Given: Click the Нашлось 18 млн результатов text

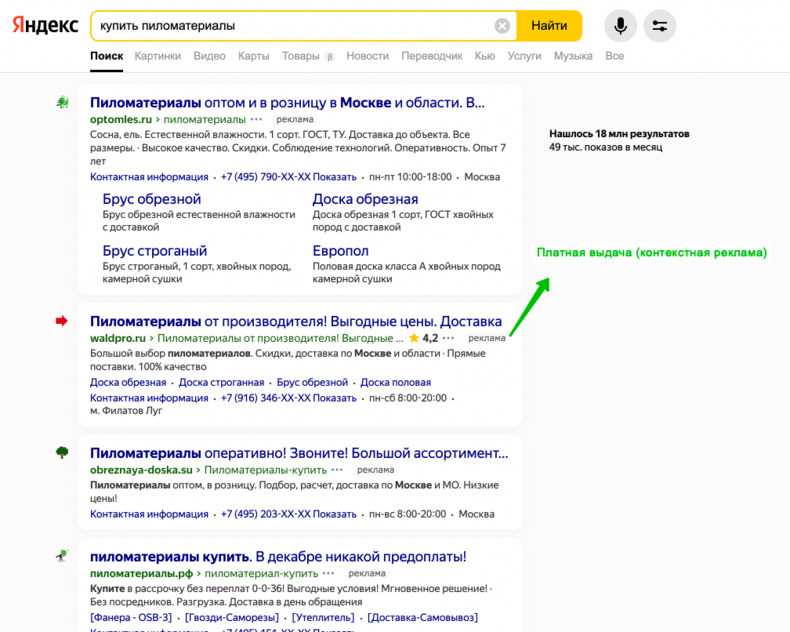Looking at the screenshot, I should [x=619, y=134].
